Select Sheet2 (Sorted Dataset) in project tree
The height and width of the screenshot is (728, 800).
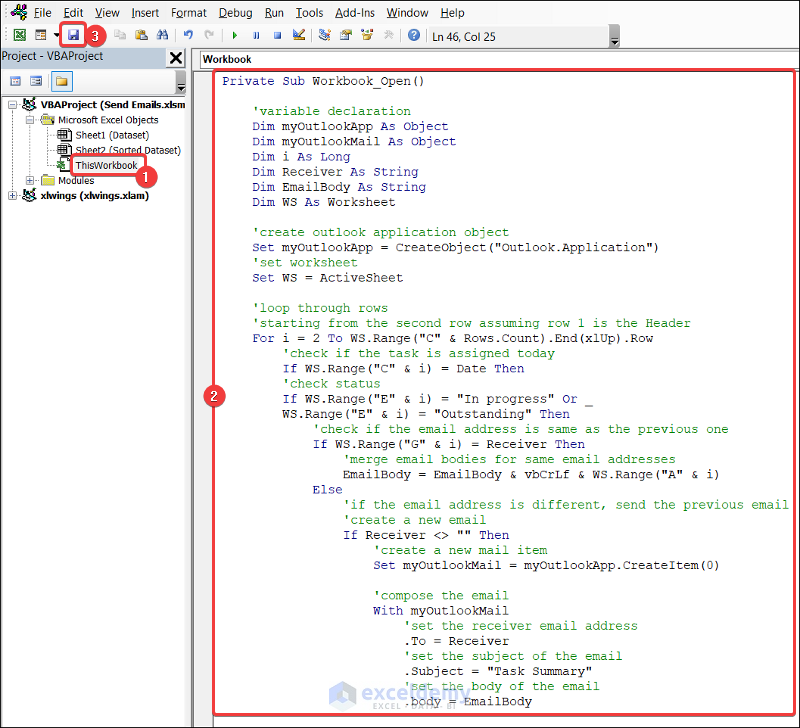coord(128,150)
